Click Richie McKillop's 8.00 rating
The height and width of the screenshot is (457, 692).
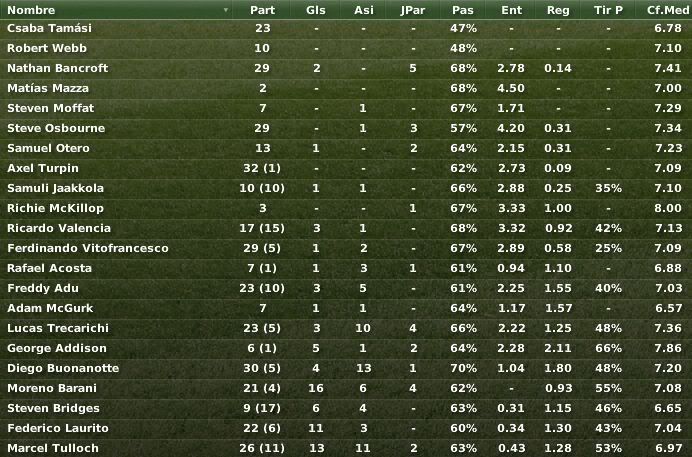(x=668, y=208)
